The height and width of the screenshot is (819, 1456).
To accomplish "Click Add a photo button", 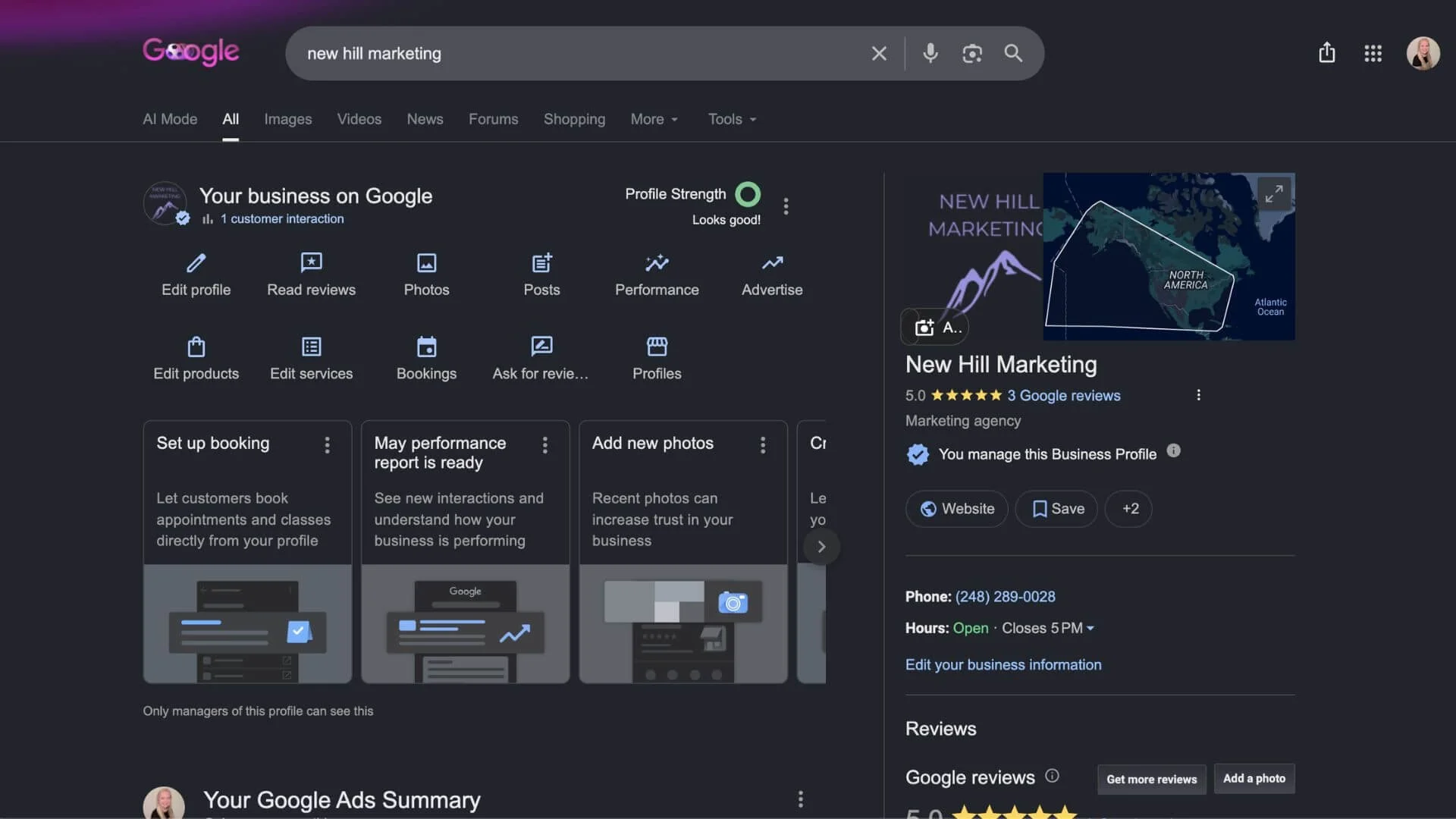I will tap(1254, 778).
